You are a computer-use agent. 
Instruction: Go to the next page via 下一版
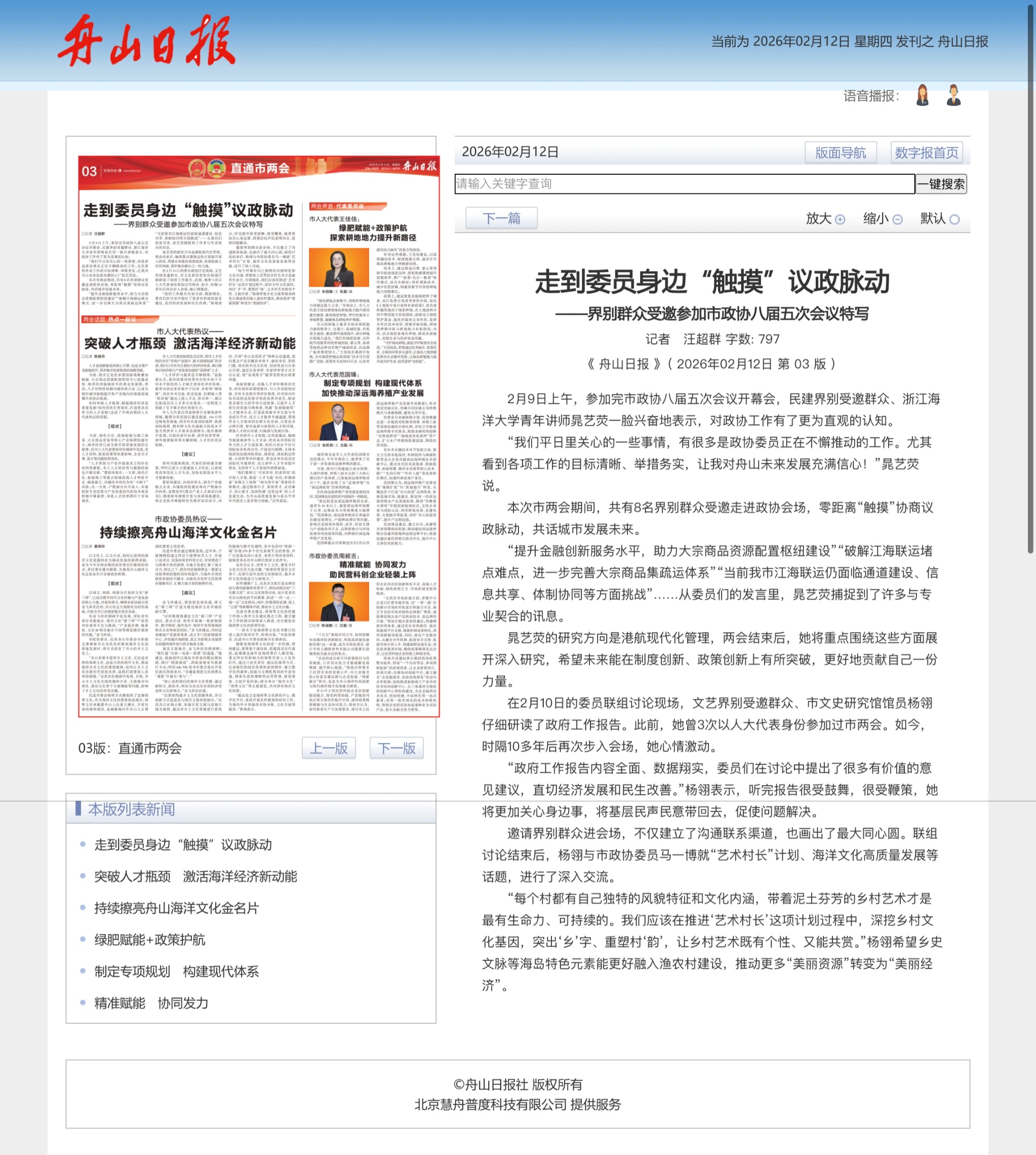(397, 748)
